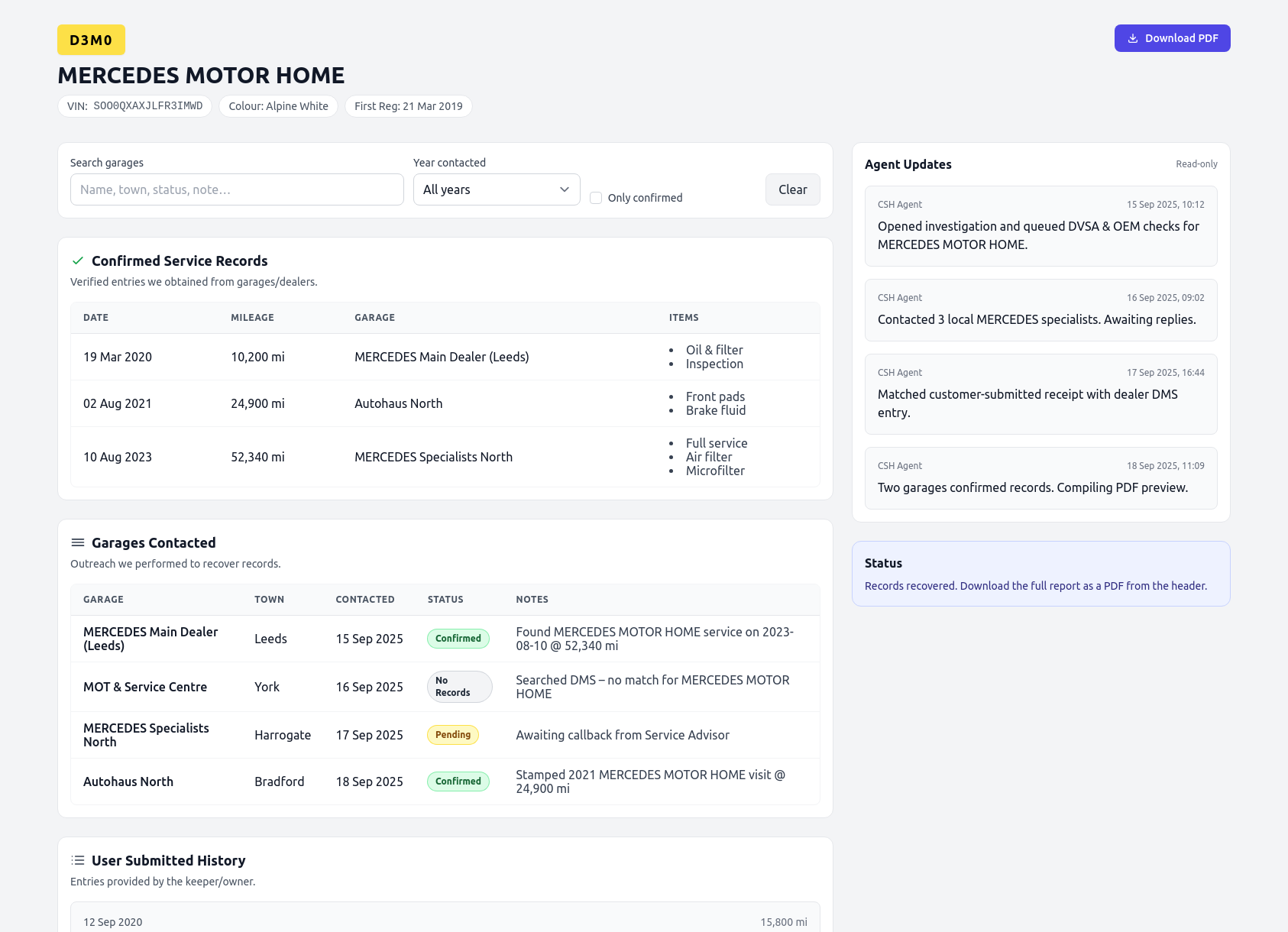Open the Year contacted dropdown
The width and height of the screenshot is (1288, 932).
(x=497, y=189)
